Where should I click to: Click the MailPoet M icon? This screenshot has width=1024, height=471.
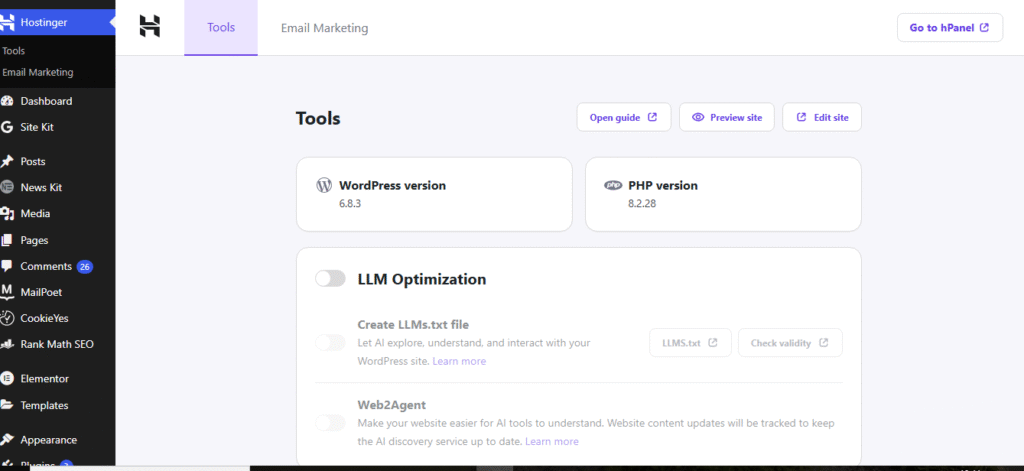7,292
